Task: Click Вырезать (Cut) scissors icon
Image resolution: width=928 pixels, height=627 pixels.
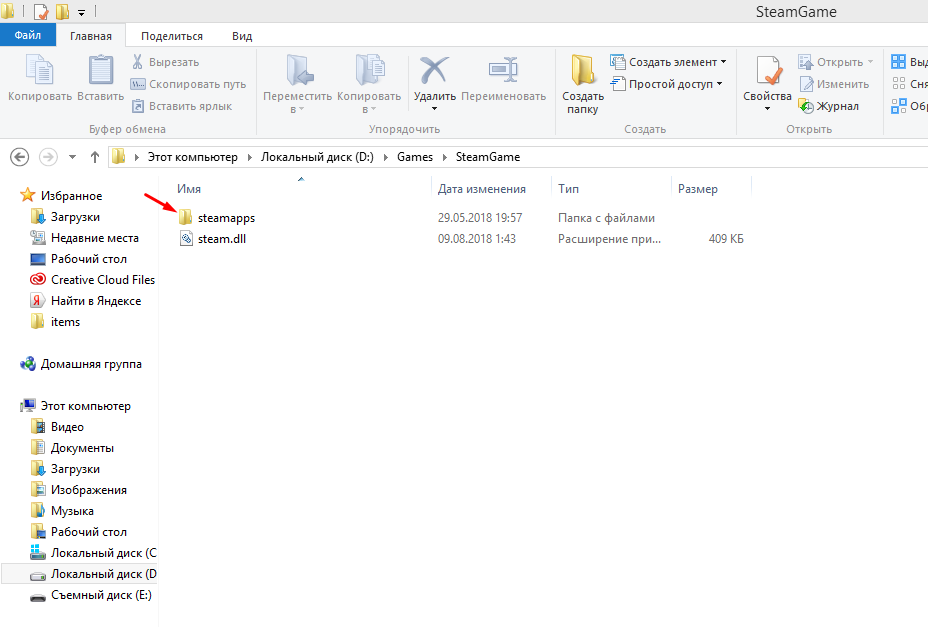Action: point(137,62)
